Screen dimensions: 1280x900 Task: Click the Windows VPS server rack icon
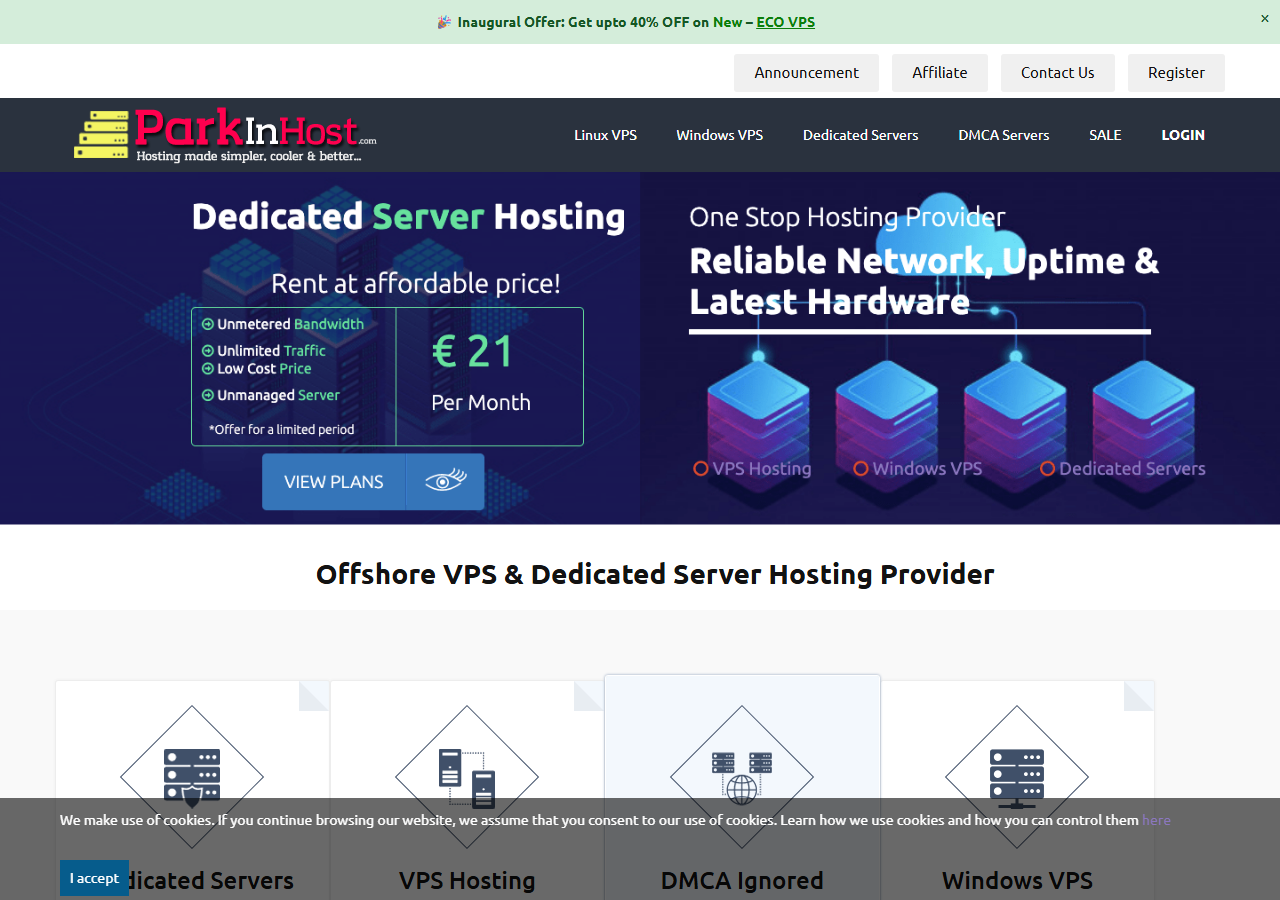click(1017, 777)
